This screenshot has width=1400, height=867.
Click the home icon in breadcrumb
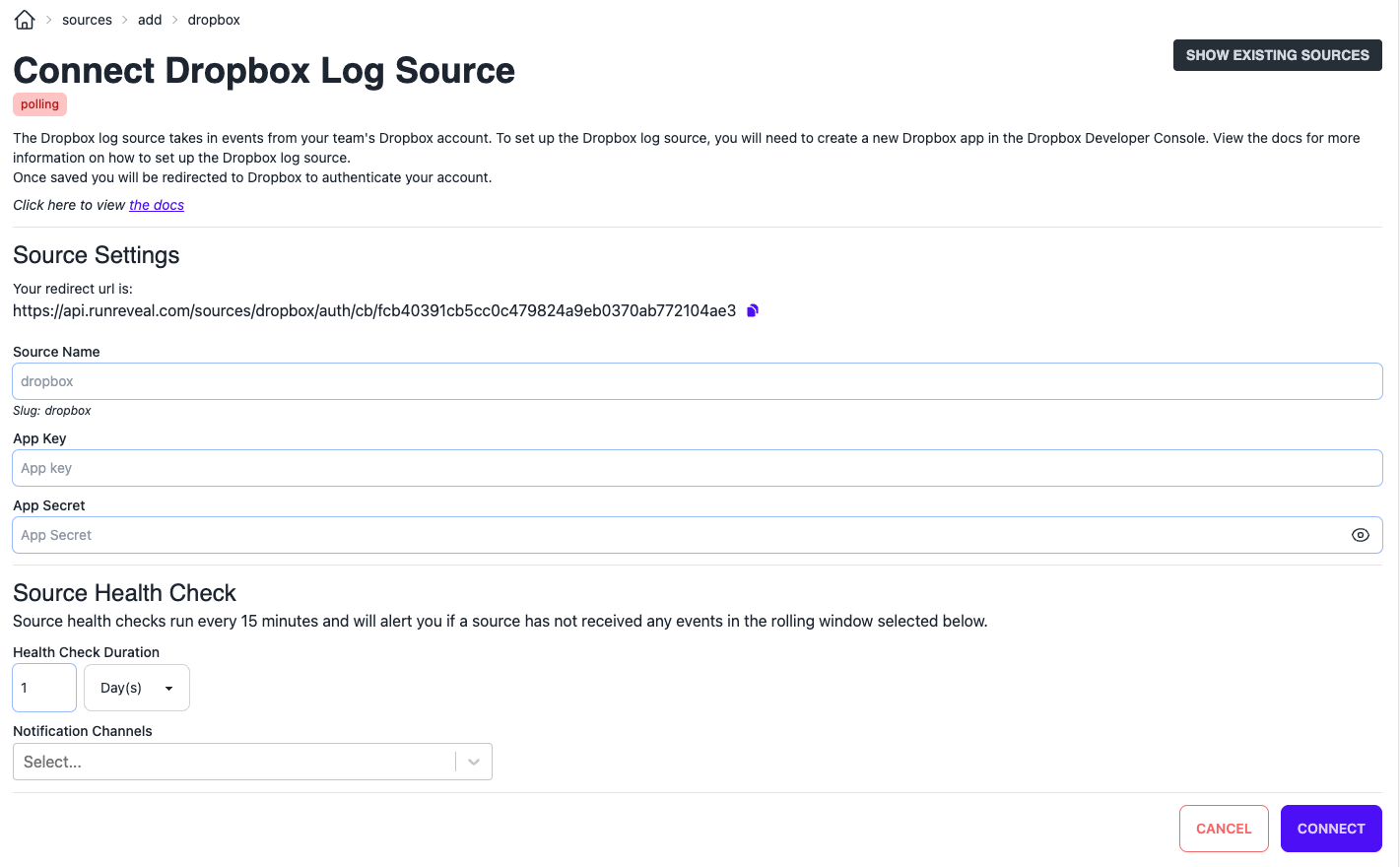(25, 20)
